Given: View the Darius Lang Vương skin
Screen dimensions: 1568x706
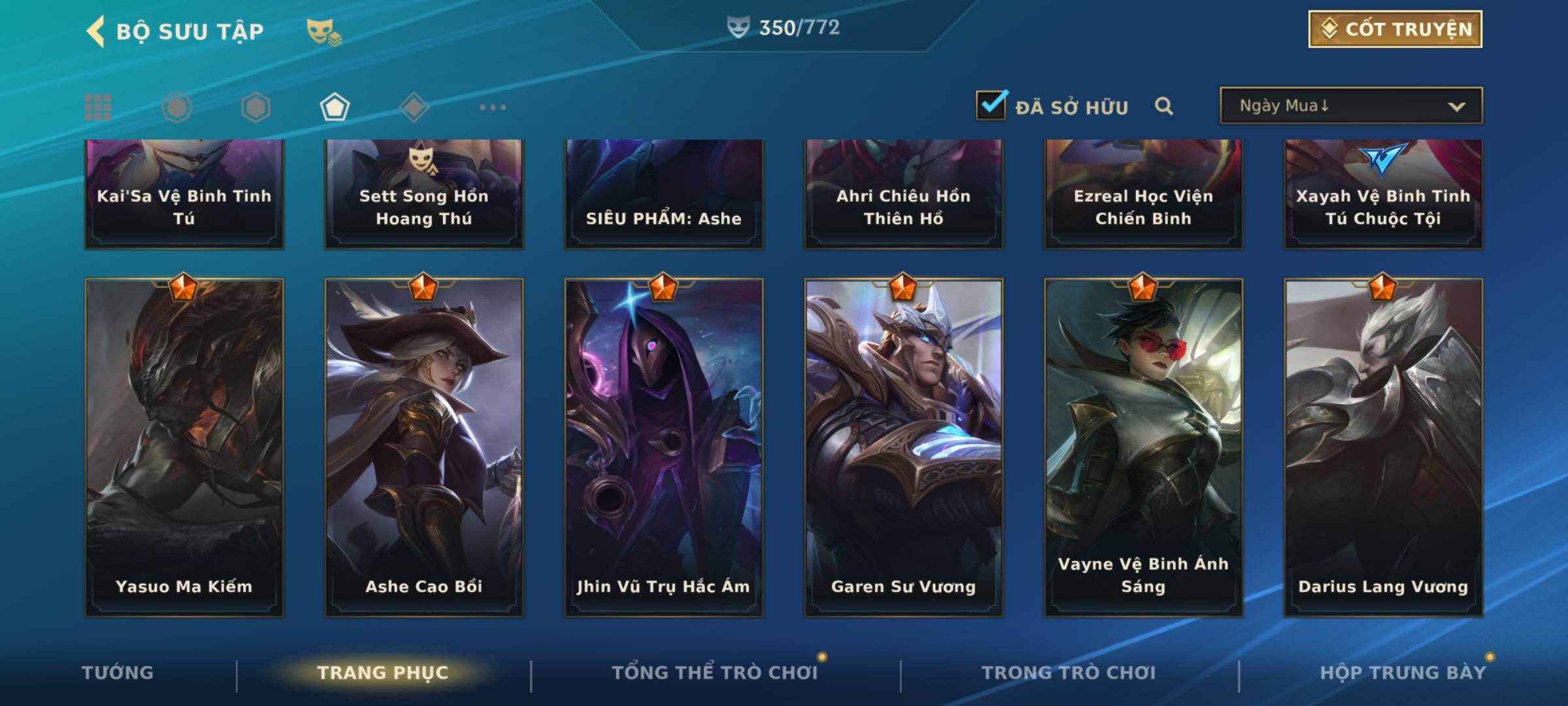Looking at the screenshot, I should tap(1384, 448).
